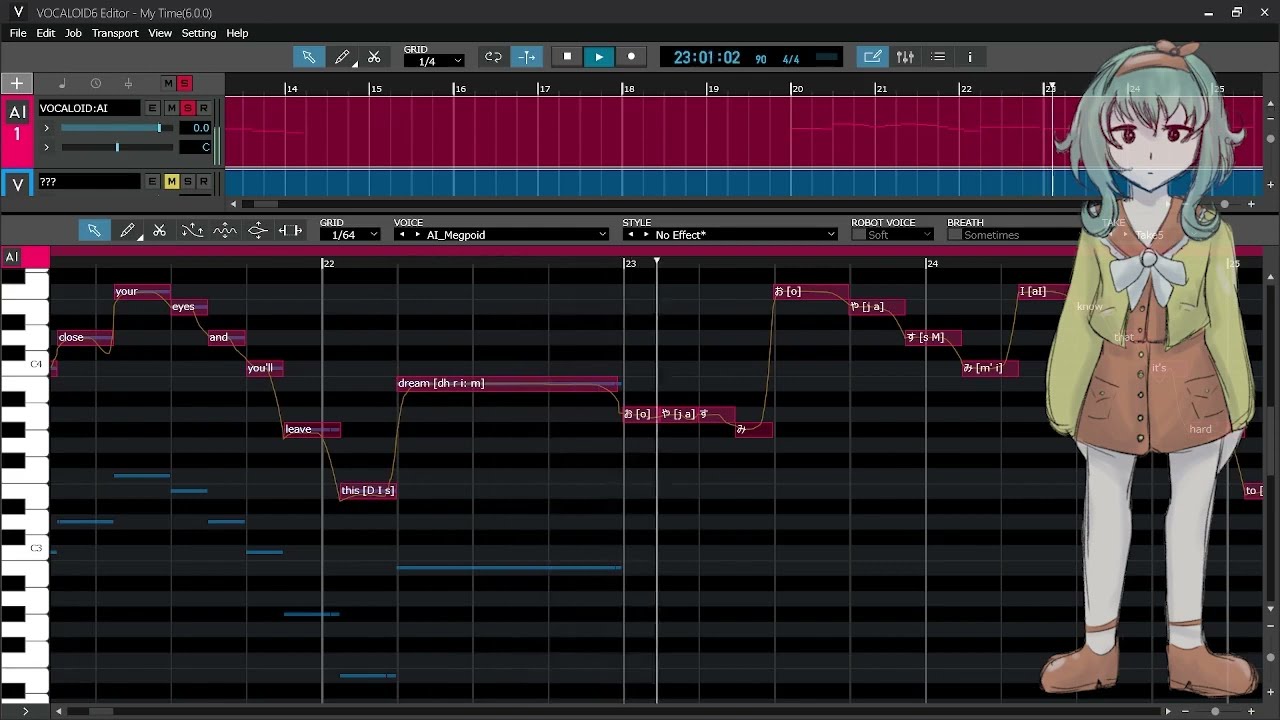Click the tempo value 90
This screenshot has width=1280, height=720.
(761, 60)
